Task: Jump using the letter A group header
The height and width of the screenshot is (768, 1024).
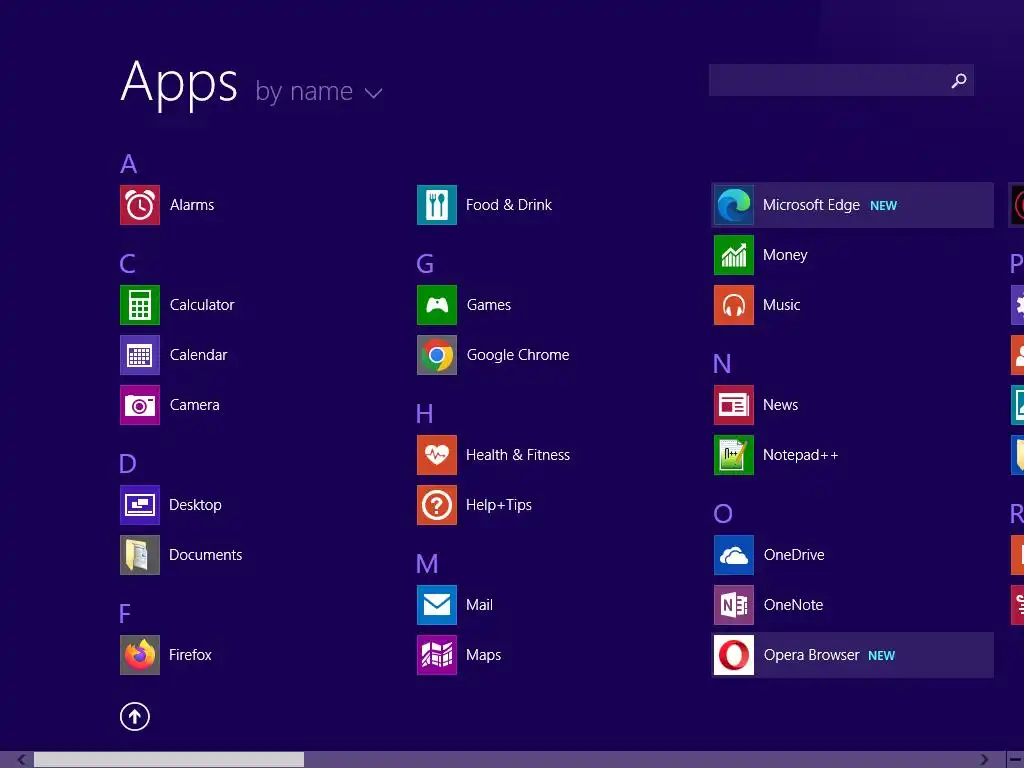Action: 129,164
